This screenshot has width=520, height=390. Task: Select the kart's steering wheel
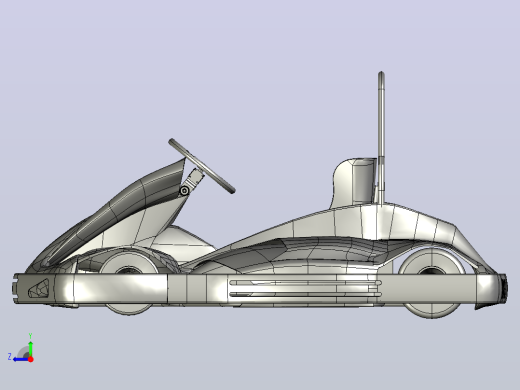tap(202, 166)
